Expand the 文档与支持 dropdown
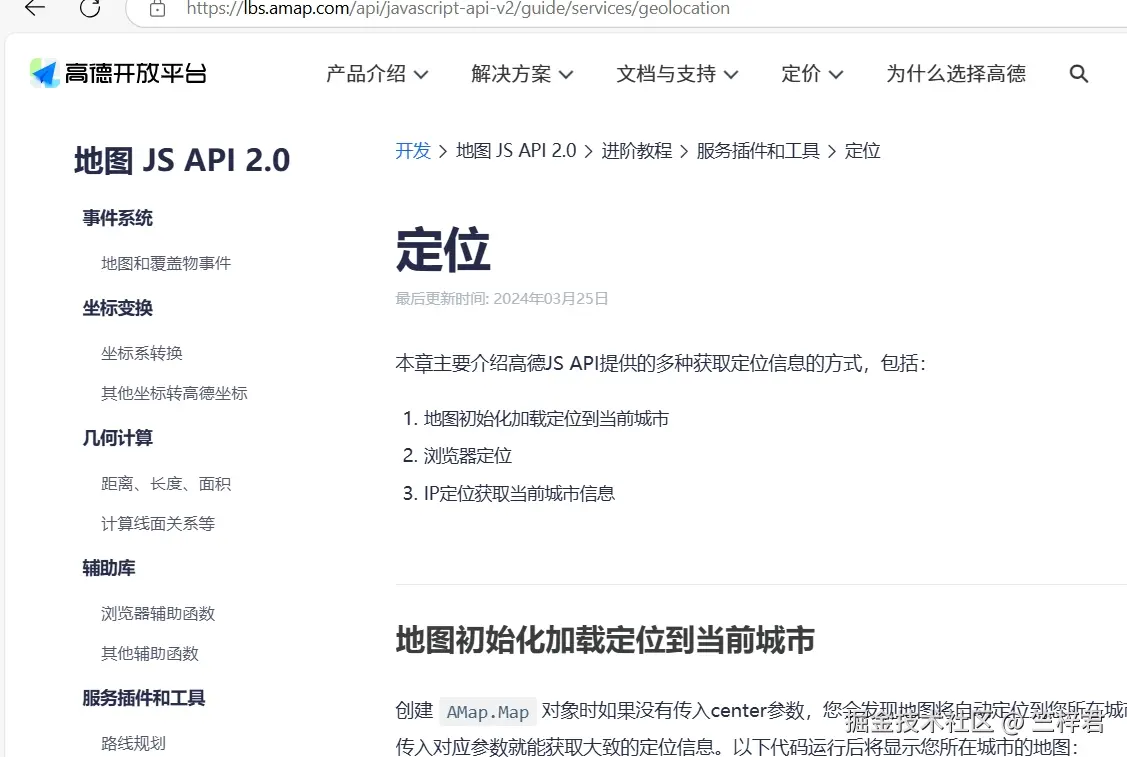This screenshot has height=757, width=1127. point(677,73)
